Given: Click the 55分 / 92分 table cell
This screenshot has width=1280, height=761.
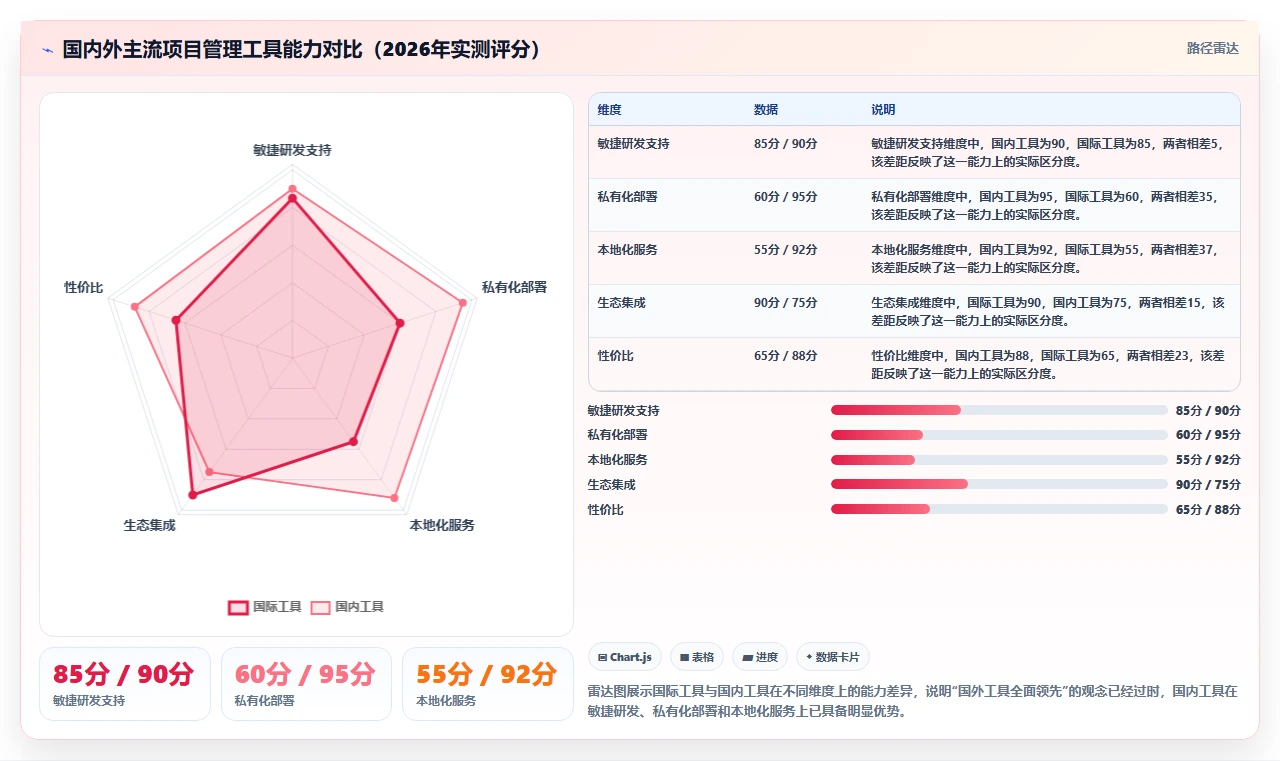Looking at the screenshot, I should tap(786, 250).
